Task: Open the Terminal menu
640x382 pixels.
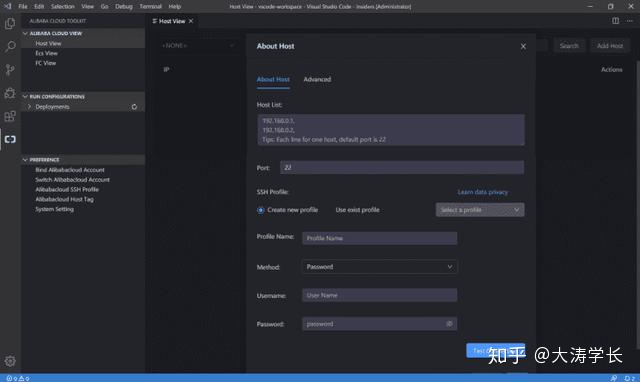Action: (x=151, y=7)
